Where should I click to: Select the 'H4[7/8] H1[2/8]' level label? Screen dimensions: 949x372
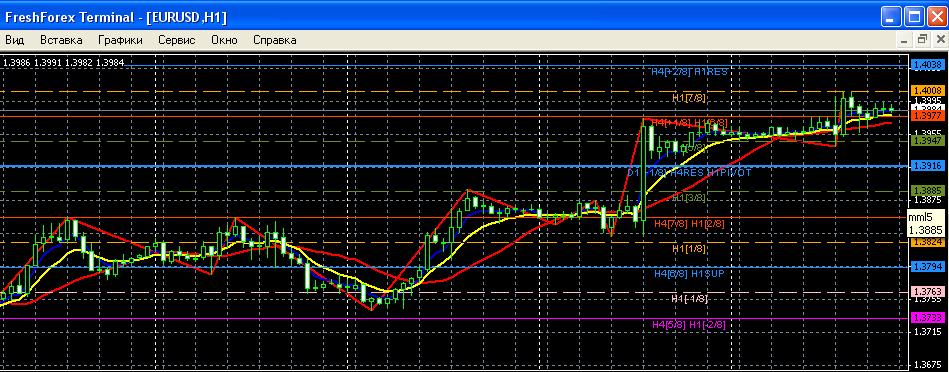point(689,223)
